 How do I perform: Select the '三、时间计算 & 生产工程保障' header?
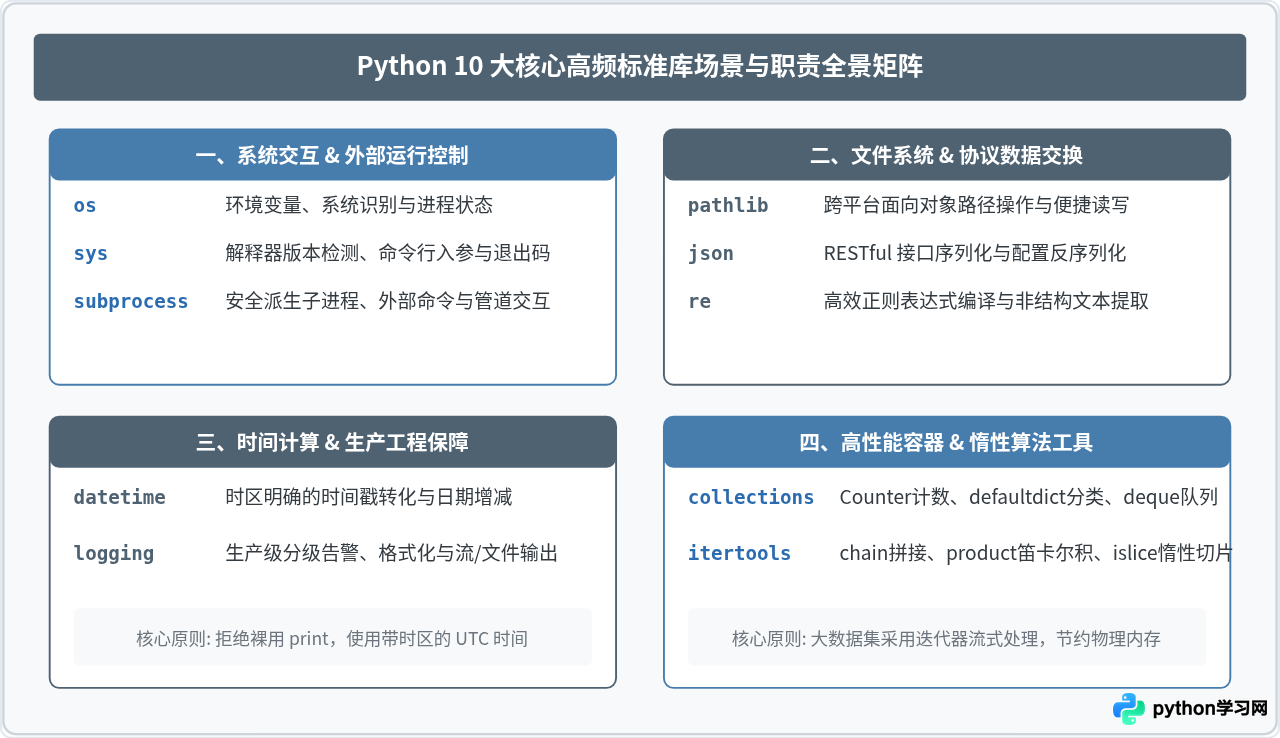[x=333, y=442]
